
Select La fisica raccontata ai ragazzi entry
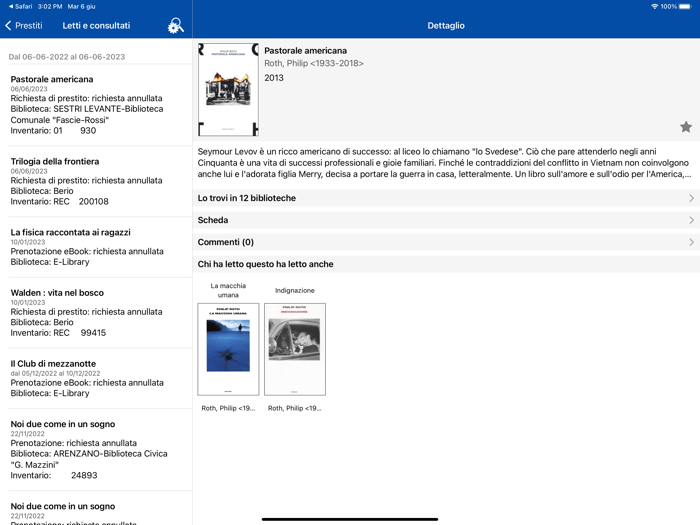(x=96, y=247)
